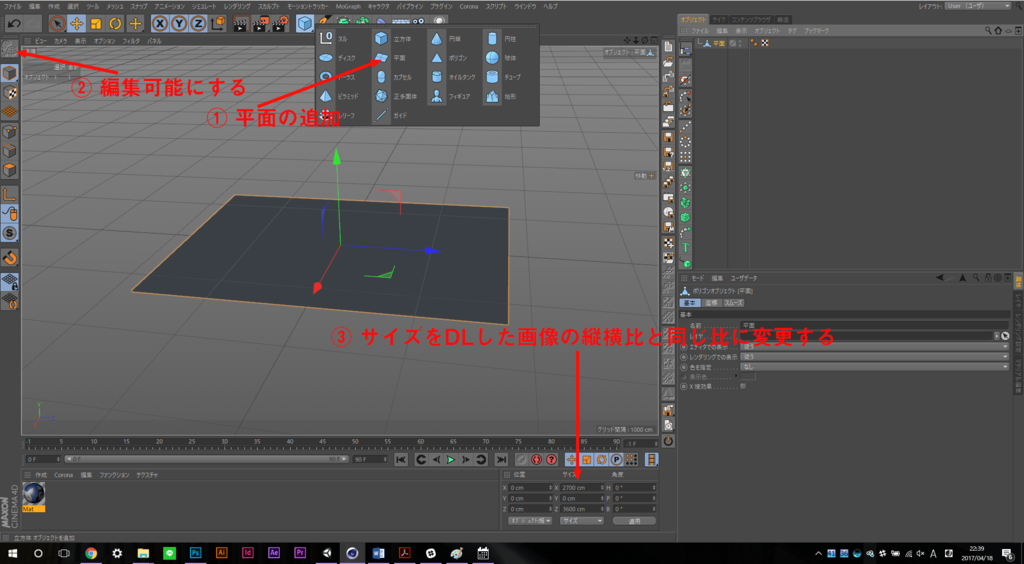Image resolution: width=1024 pixels, height=564 pixels.
Task: Click the 表示色 color swatch
Action: coord(748,377)
